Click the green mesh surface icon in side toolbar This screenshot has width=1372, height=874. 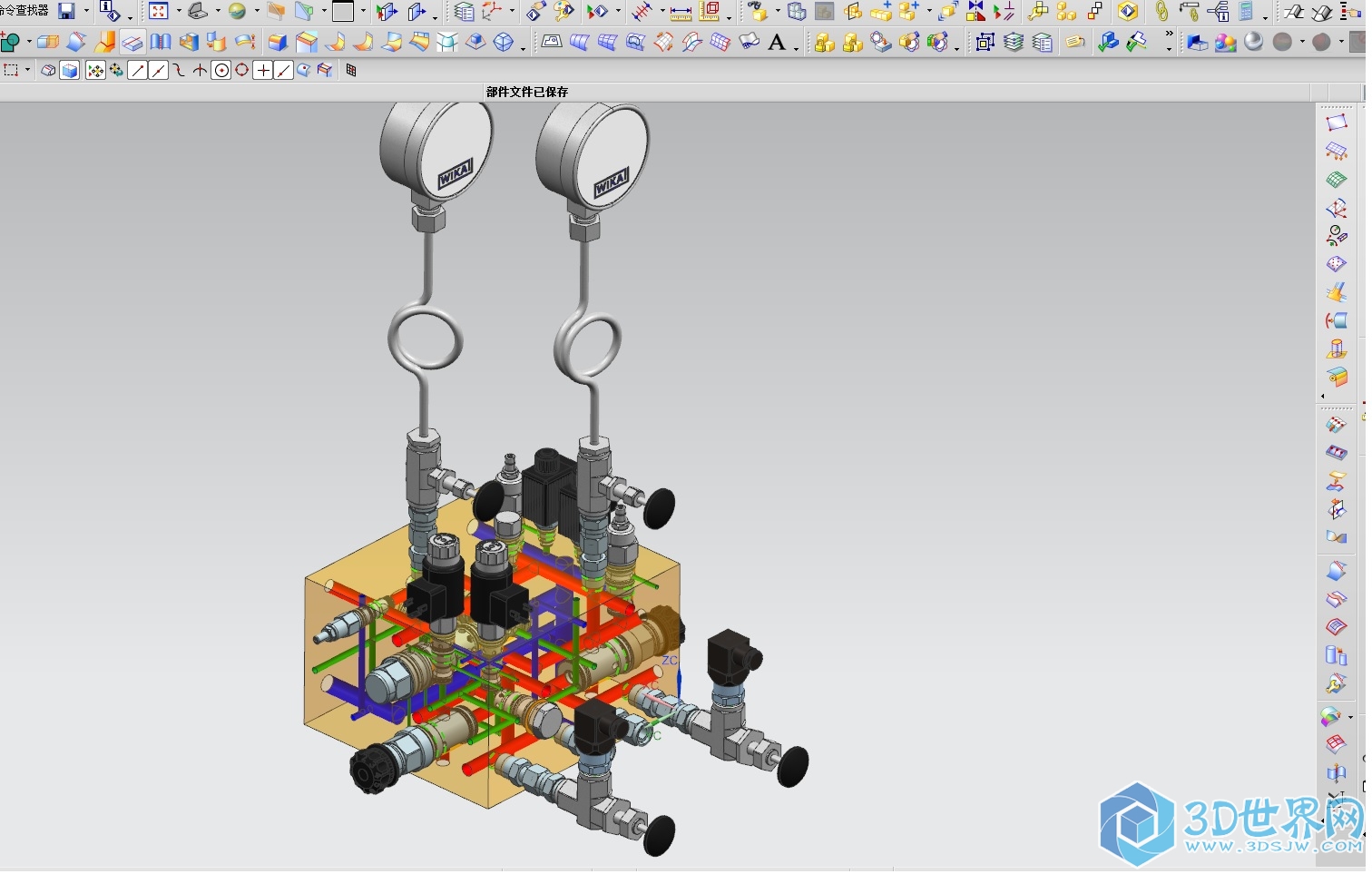1336,180
